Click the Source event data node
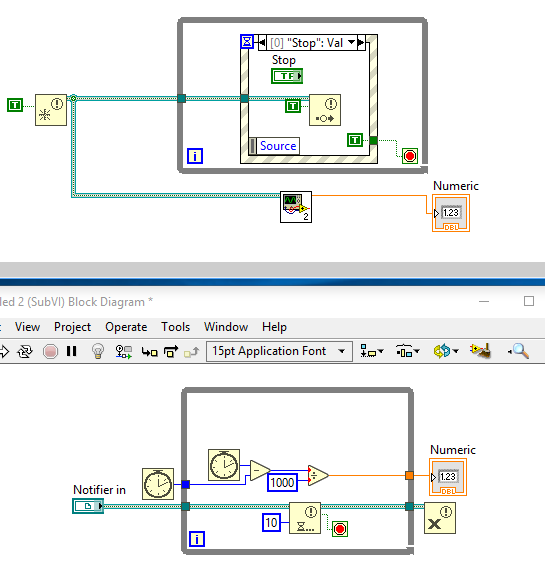 coord(274,146)
